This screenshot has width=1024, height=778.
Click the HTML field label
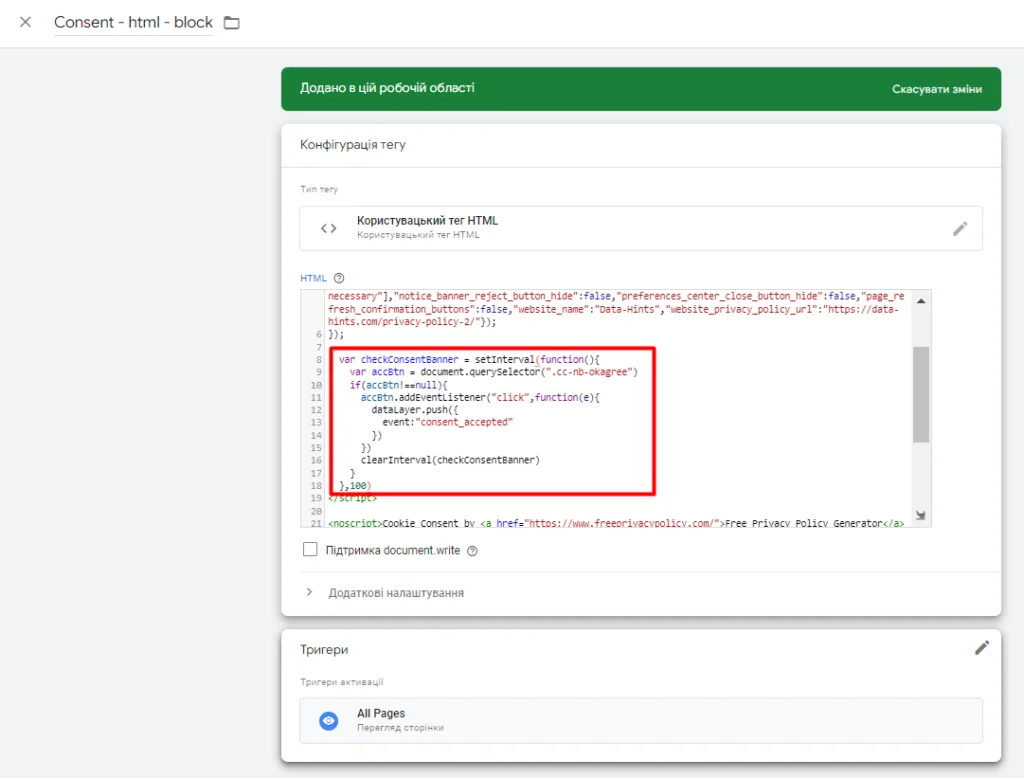pos(313,278)
